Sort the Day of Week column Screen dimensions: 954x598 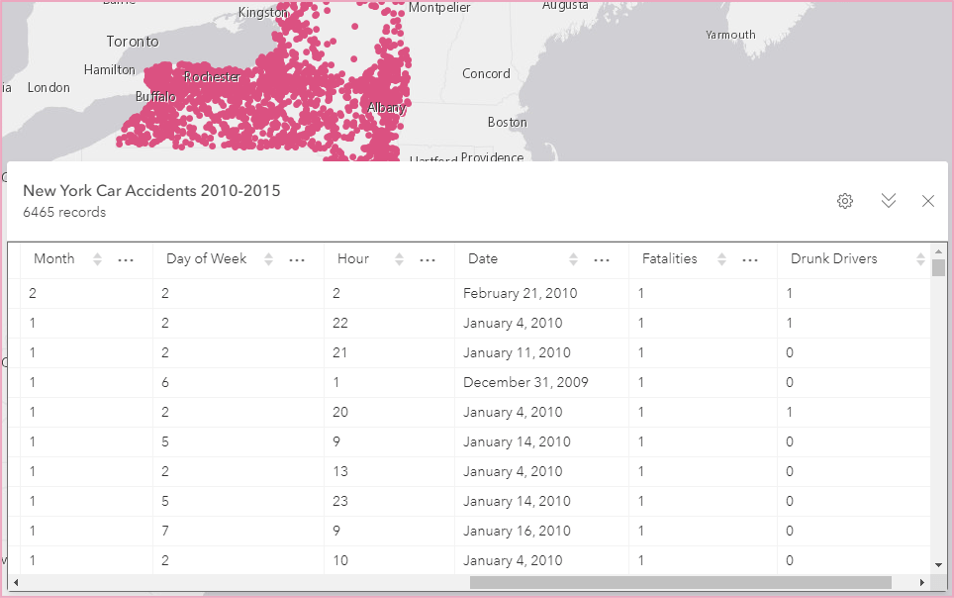coord(268,259)
